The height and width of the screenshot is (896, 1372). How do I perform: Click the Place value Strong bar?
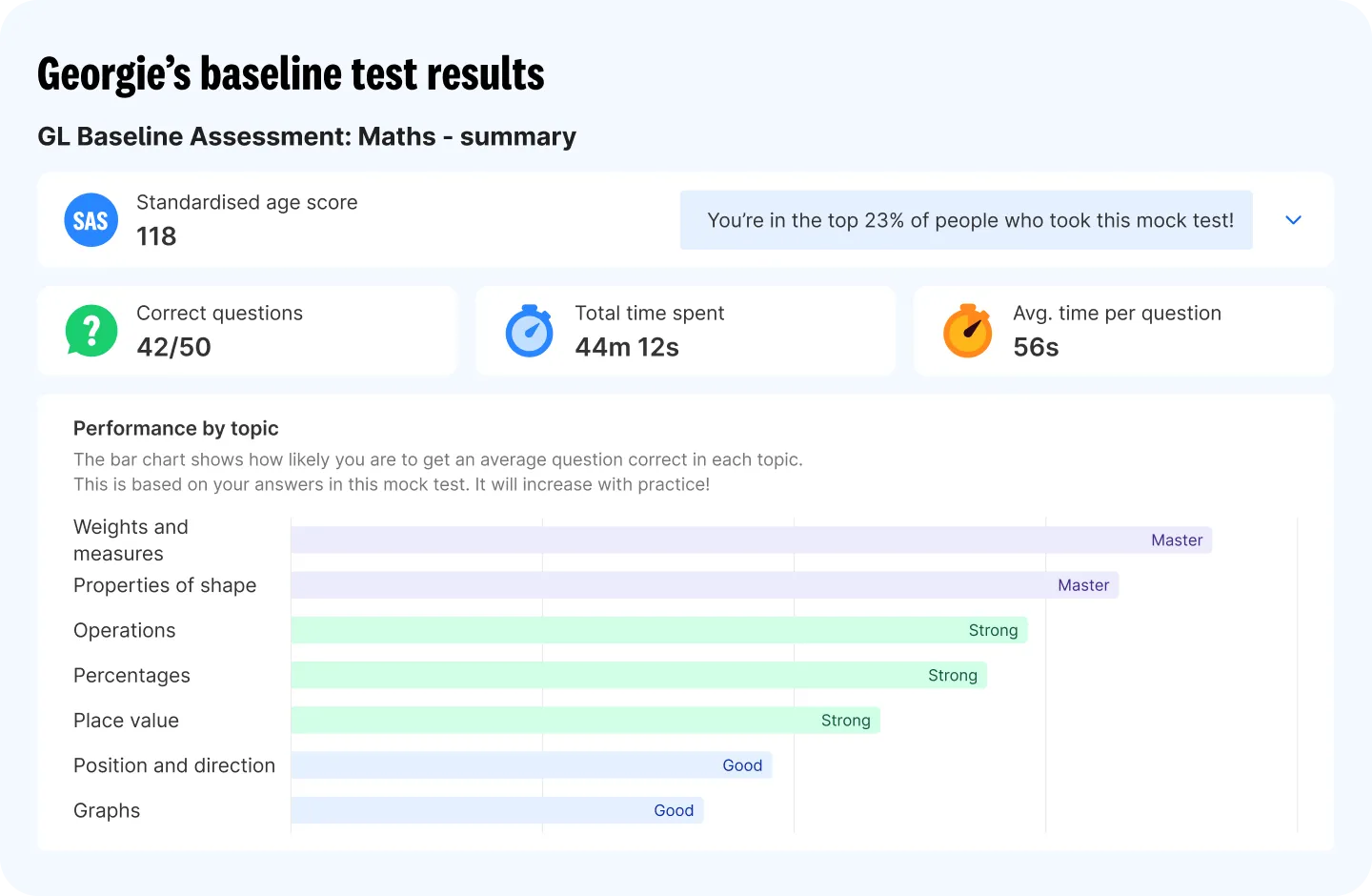pos(585,720)
